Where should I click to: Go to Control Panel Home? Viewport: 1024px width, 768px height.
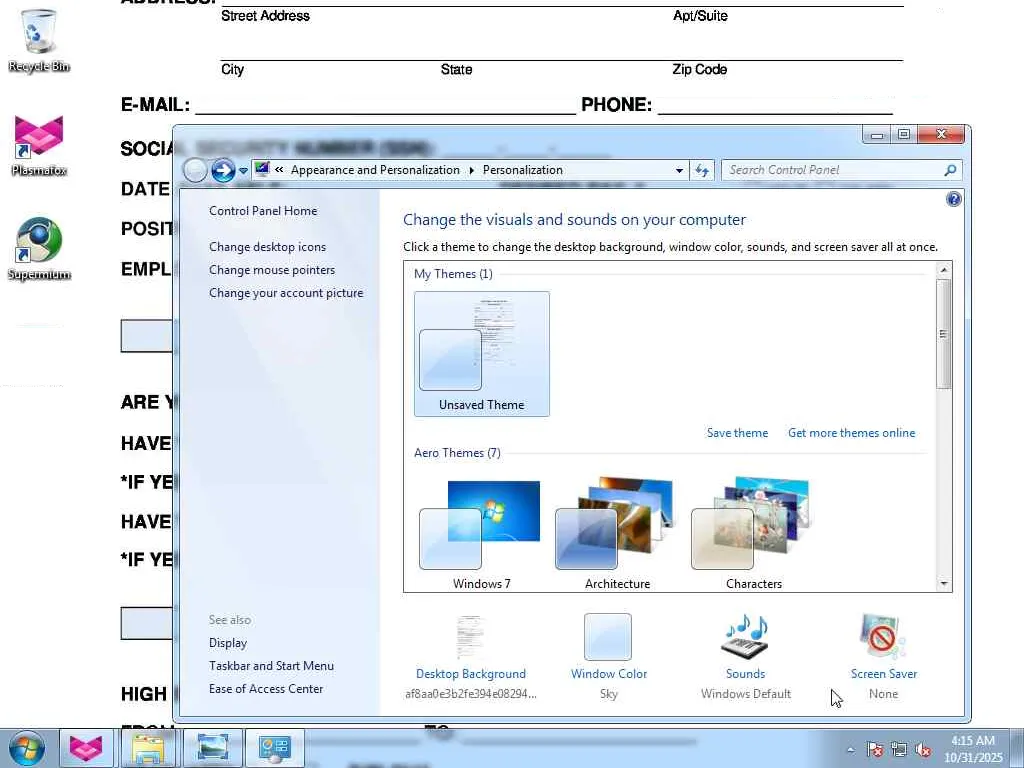click(263, 211)
